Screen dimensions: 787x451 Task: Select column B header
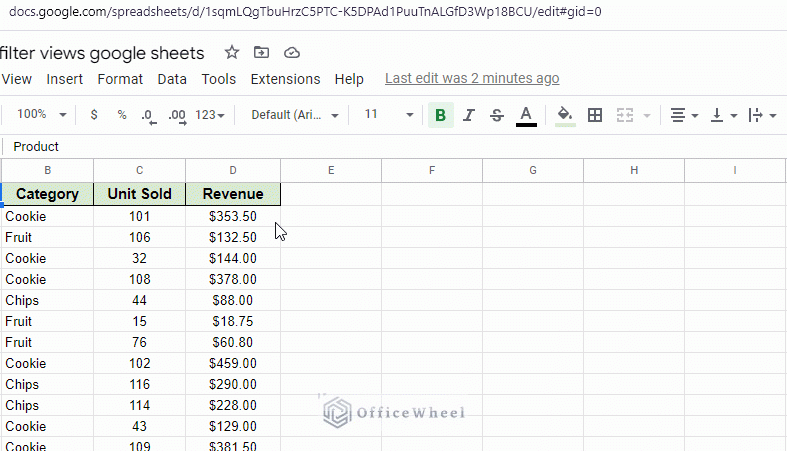point(47,171)
